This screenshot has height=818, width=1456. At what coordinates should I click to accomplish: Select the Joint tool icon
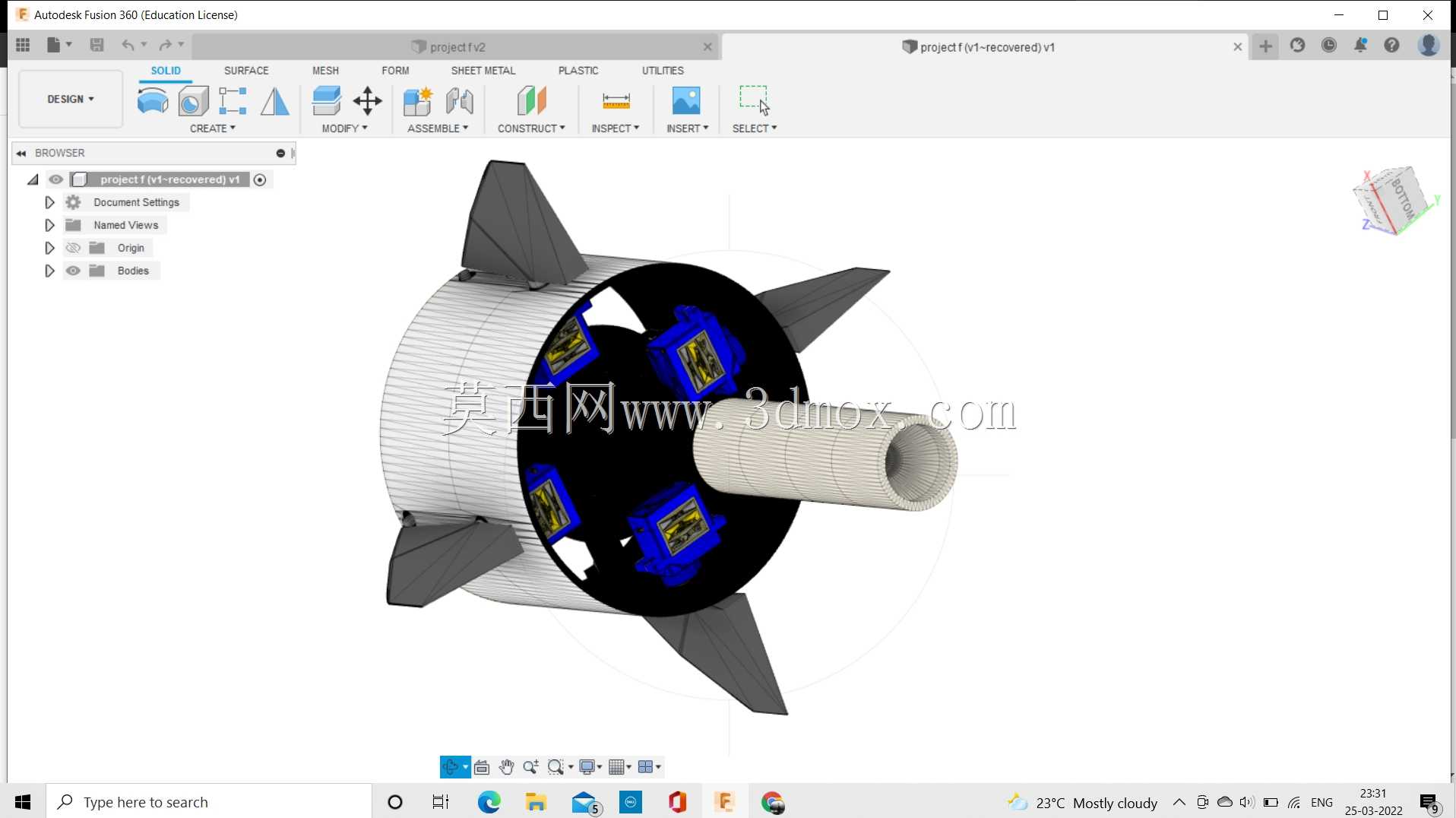460,100
